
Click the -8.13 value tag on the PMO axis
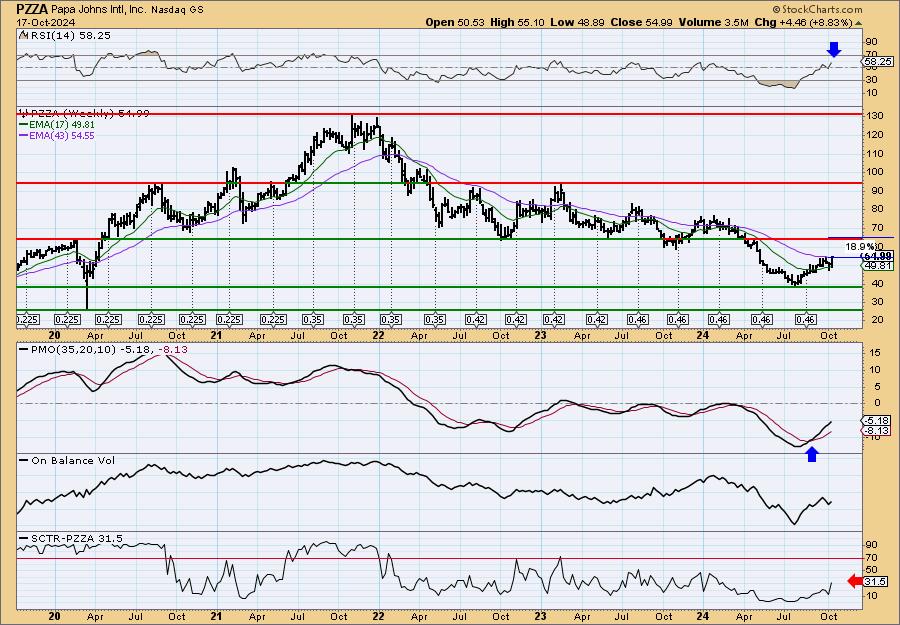878,430
